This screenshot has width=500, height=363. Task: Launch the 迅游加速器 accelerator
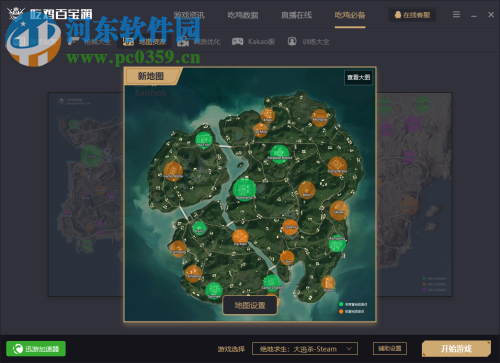tap(36, 349)
